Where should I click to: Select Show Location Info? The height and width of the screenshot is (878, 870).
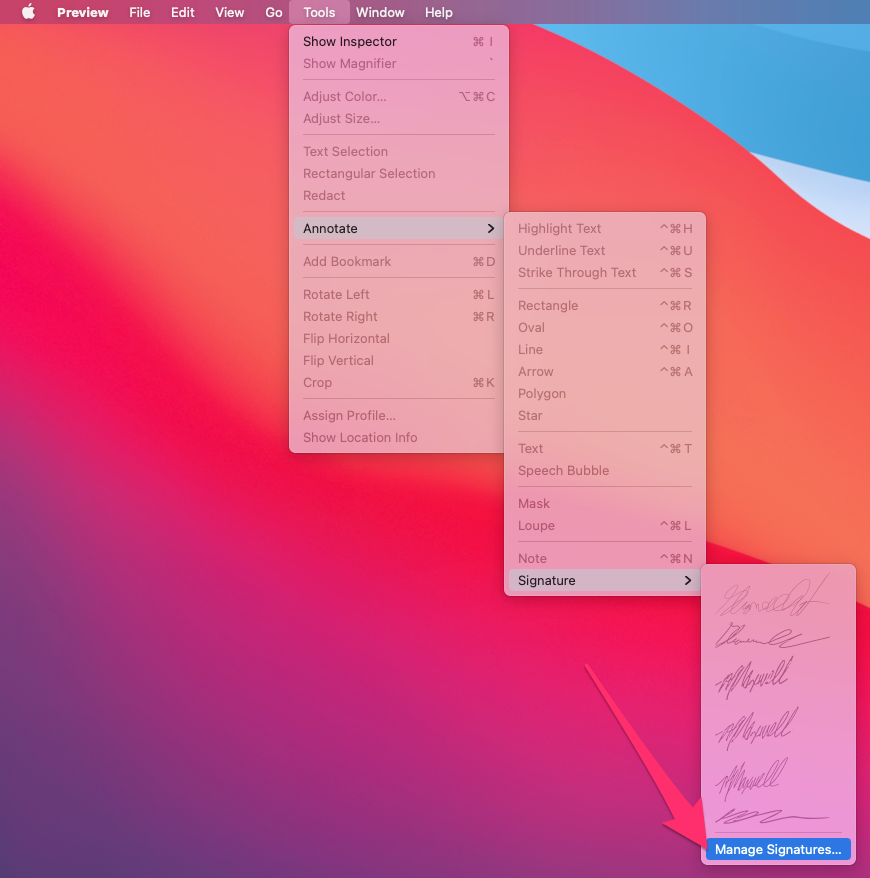(x=399, y=437)
